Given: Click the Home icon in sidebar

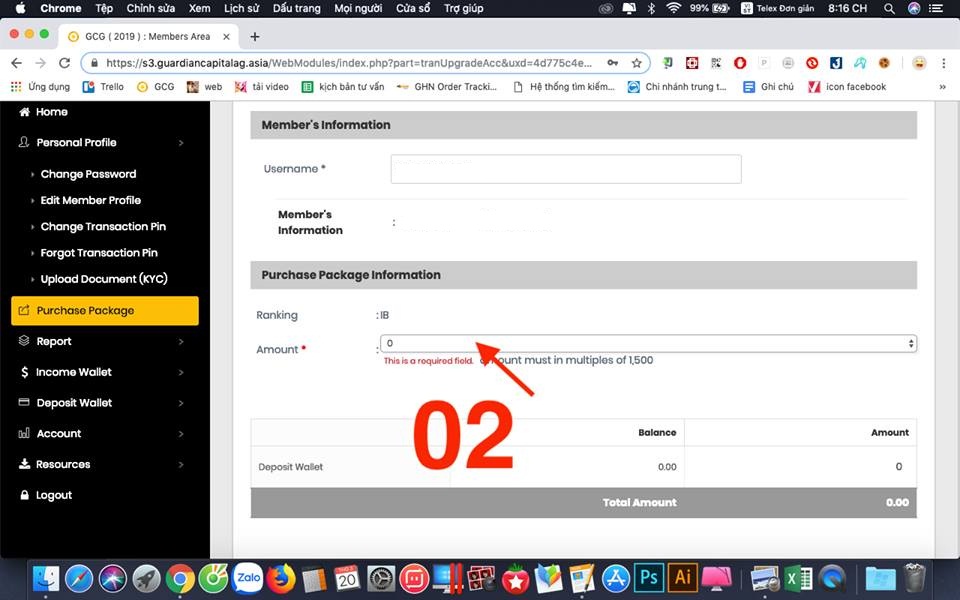Looking at the screenshot, I should pos(25,112).
